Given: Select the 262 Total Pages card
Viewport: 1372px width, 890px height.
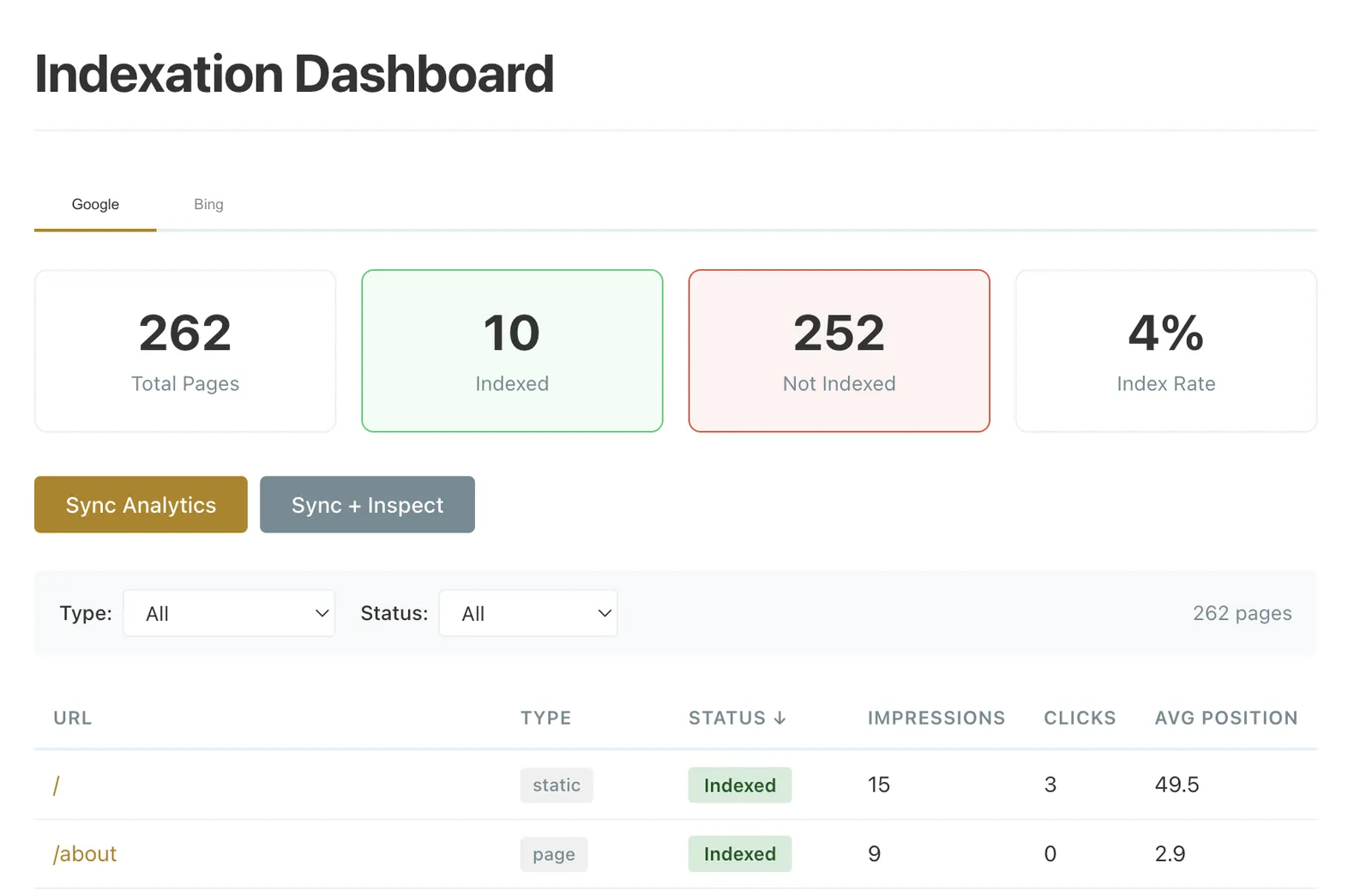Looking at the screenshot, I should coord(185,351).
